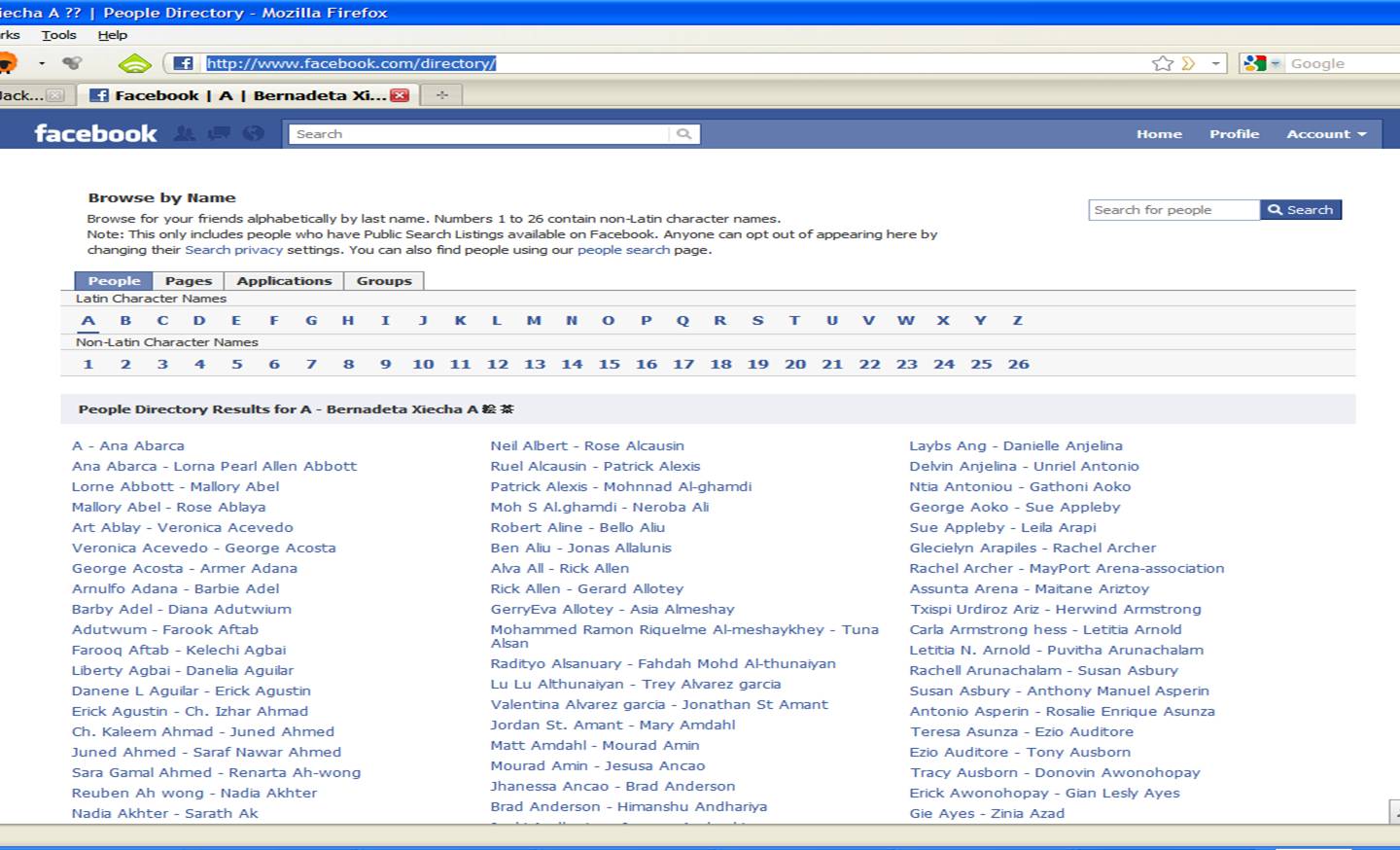Click the magnifier icon in Facebook's top search bar
Viewport: 1400px width, 850px height.
tap(684, 133)
